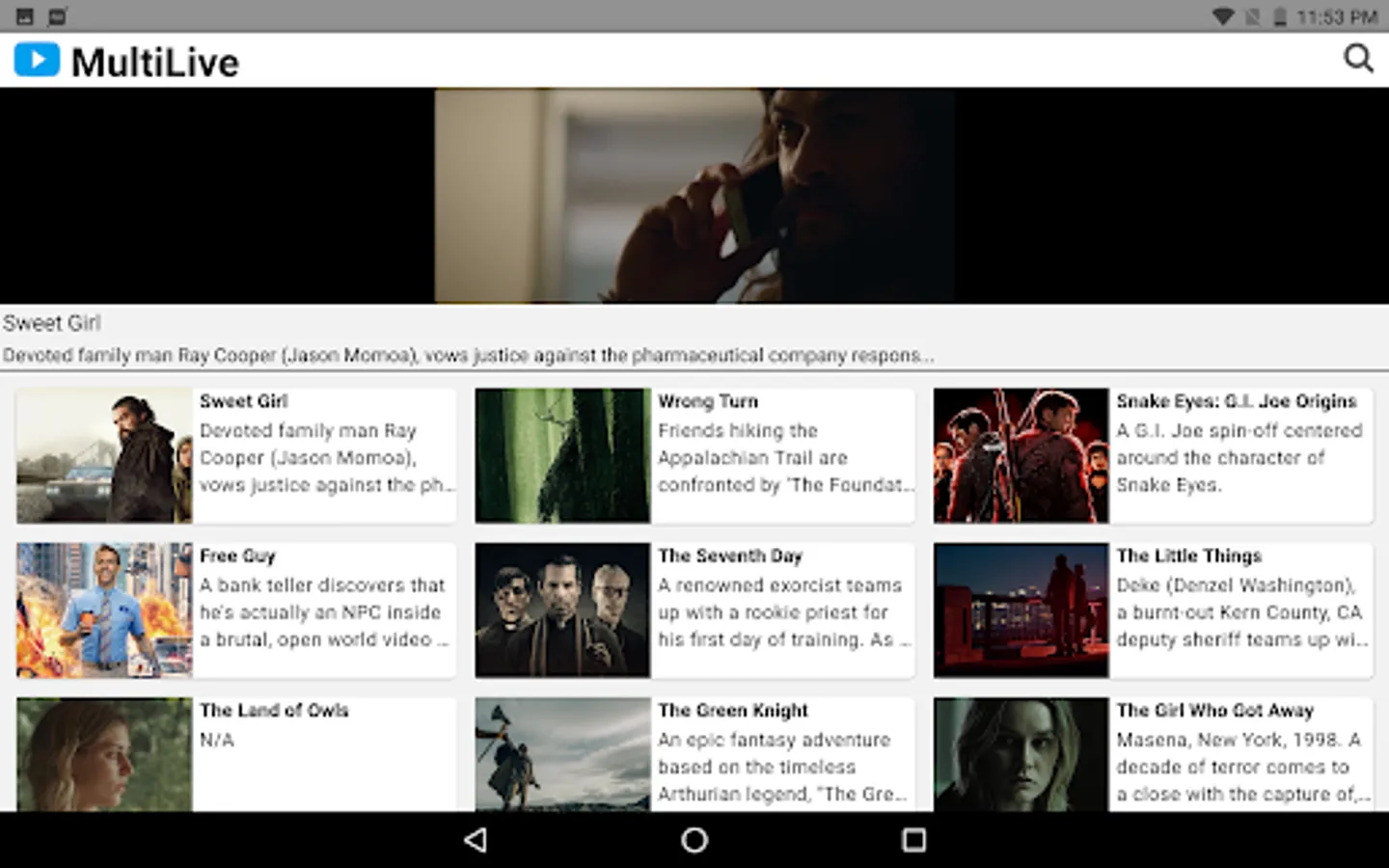The height and width of the screenshot is (868, 1389).
Task: Tap the 'A renowned exorcist teams' description
Action: 784,611
